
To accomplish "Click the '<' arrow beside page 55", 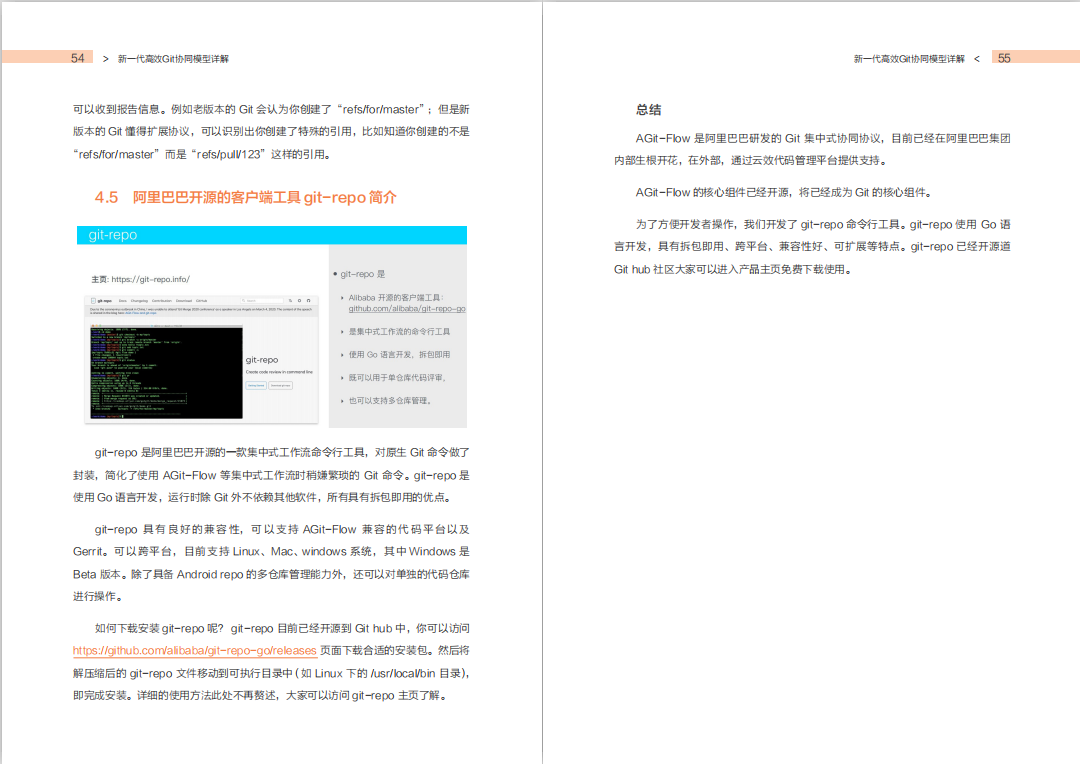I will pos(977,59).
